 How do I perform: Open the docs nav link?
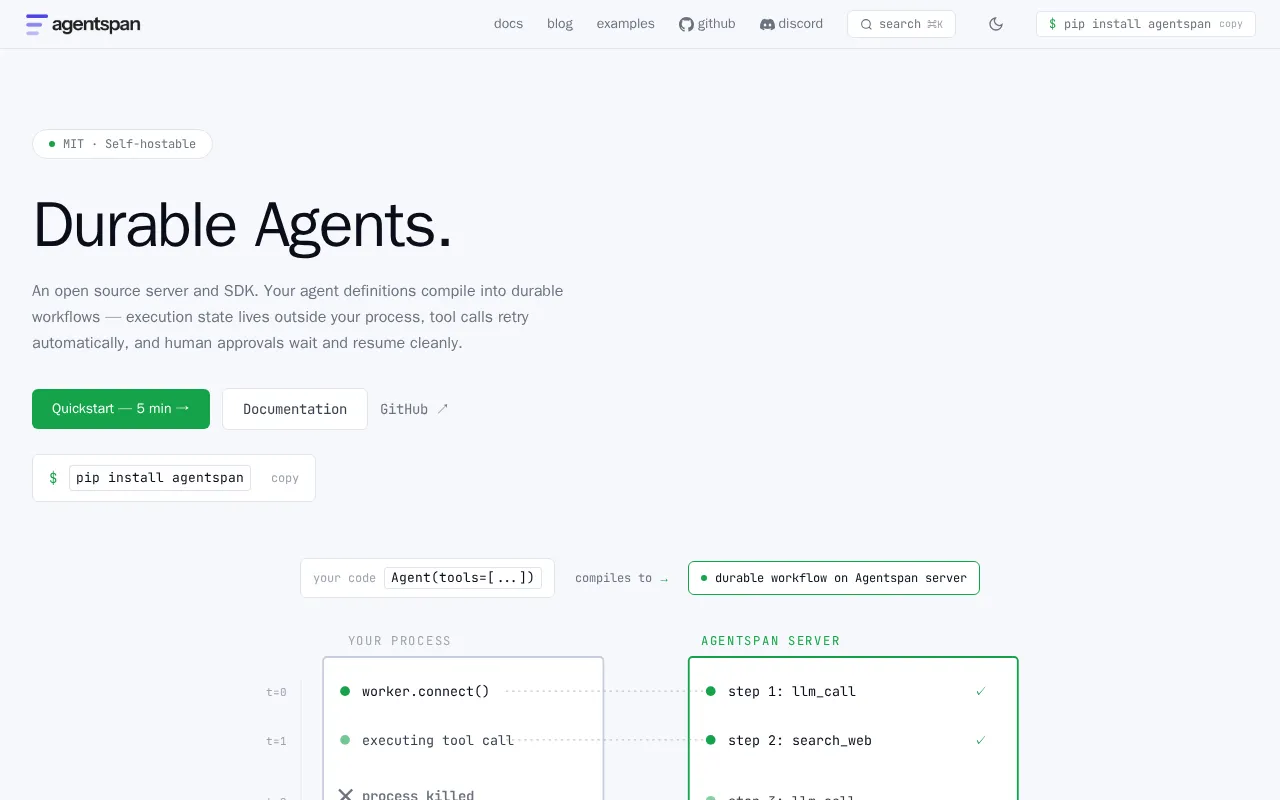(x=508, y=24)
